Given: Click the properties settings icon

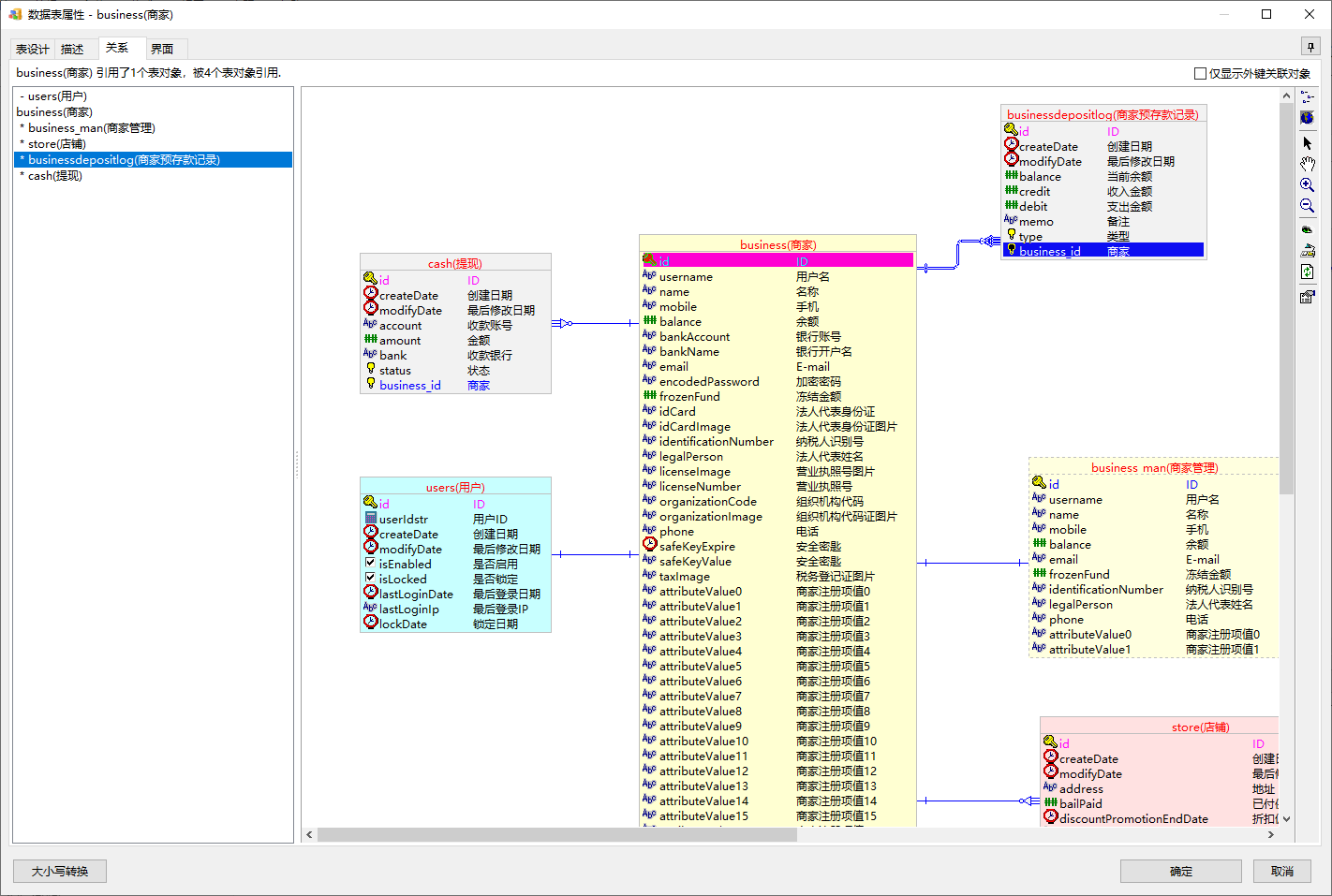Looking at the screenshot, I should (1308, 297).
